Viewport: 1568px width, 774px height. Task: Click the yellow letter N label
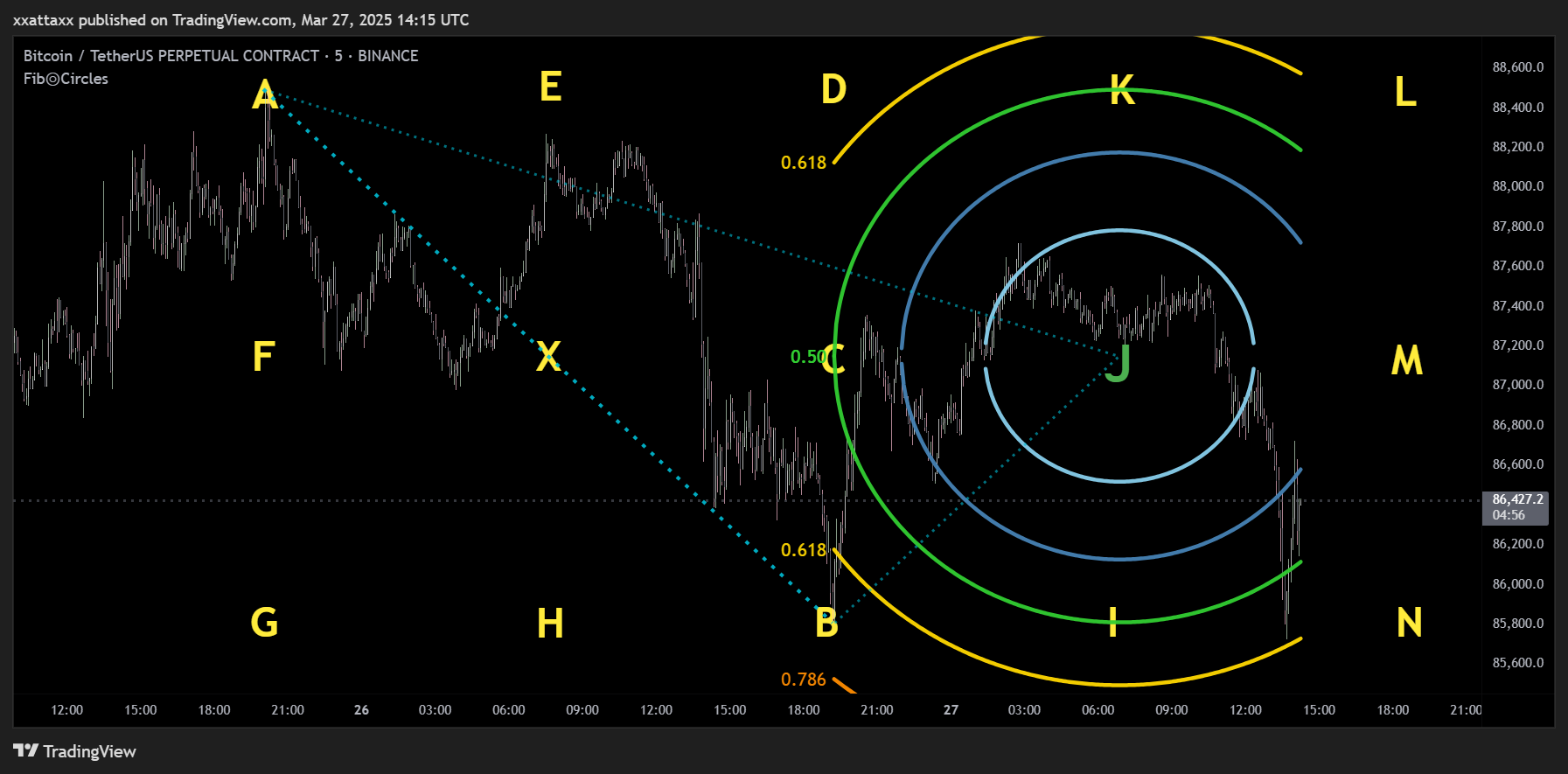[x=1409, y=624]
